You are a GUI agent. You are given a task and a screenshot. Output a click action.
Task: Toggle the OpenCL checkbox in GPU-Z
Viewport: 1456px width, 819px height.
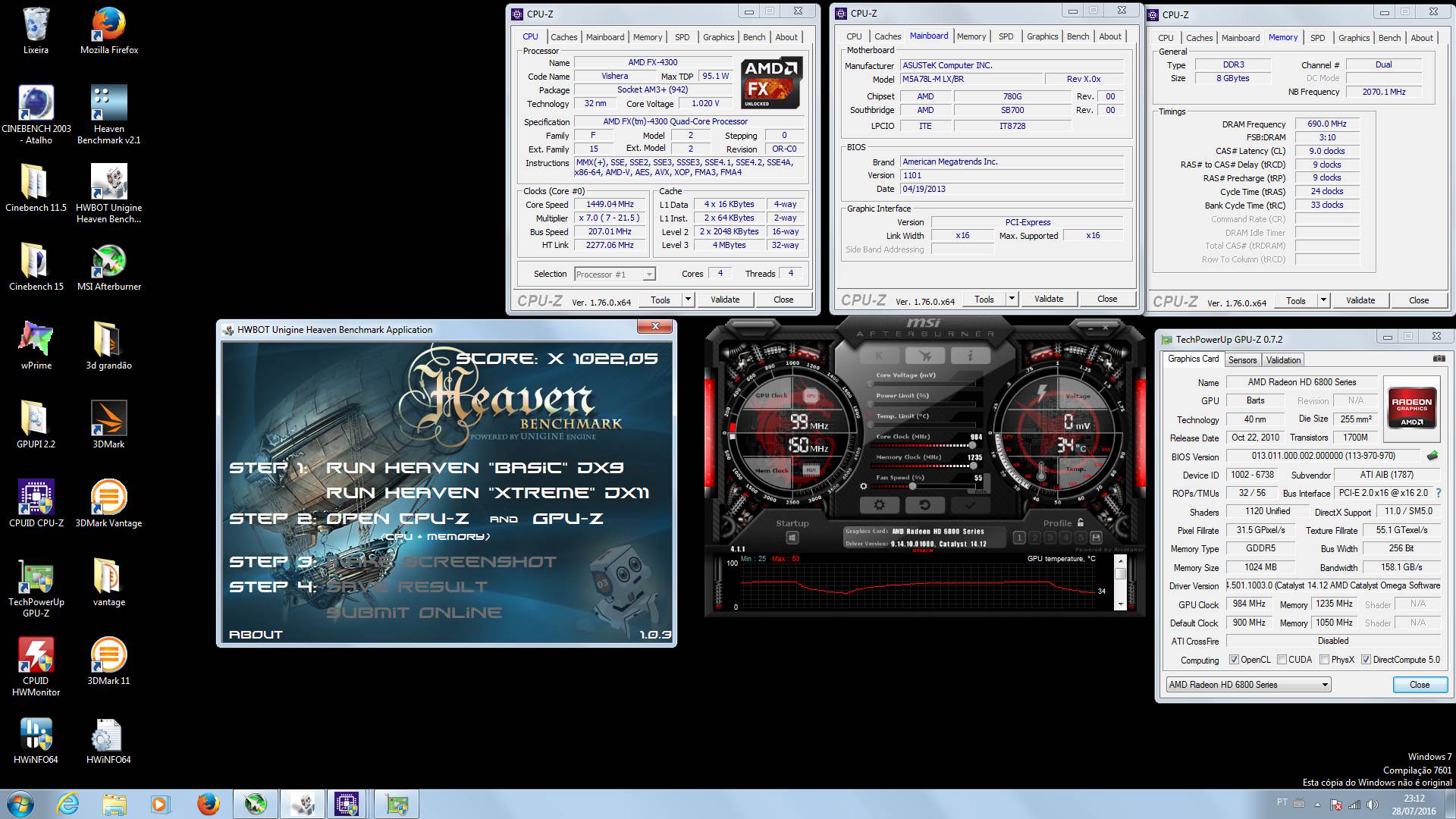[1234, 660]
